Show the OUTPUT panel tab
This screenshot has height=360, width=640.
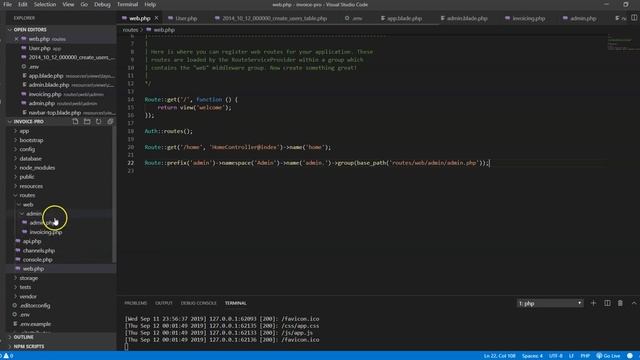164,303
